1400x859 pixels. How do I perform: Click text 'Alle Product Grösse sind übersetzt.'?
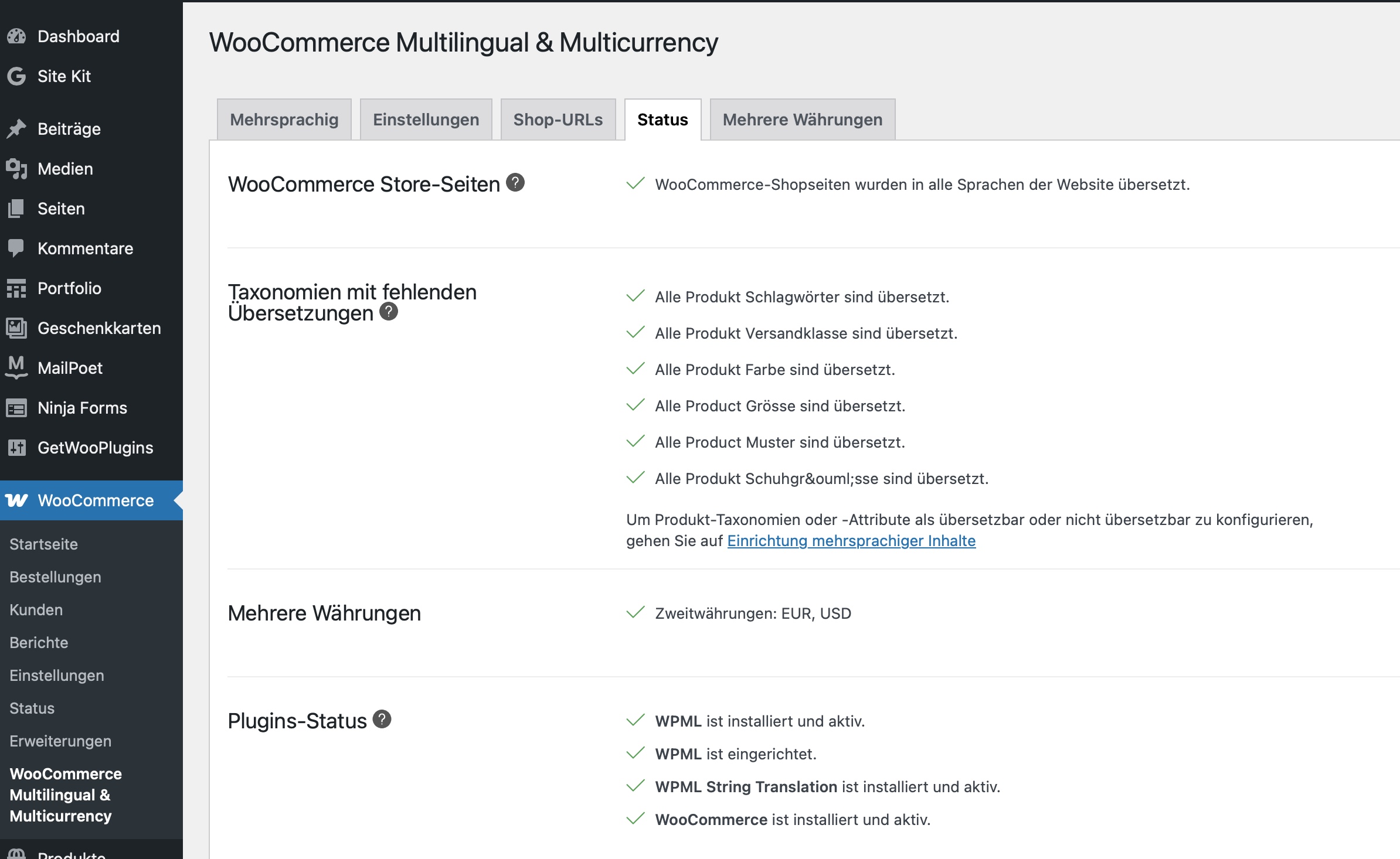(780, 406)
